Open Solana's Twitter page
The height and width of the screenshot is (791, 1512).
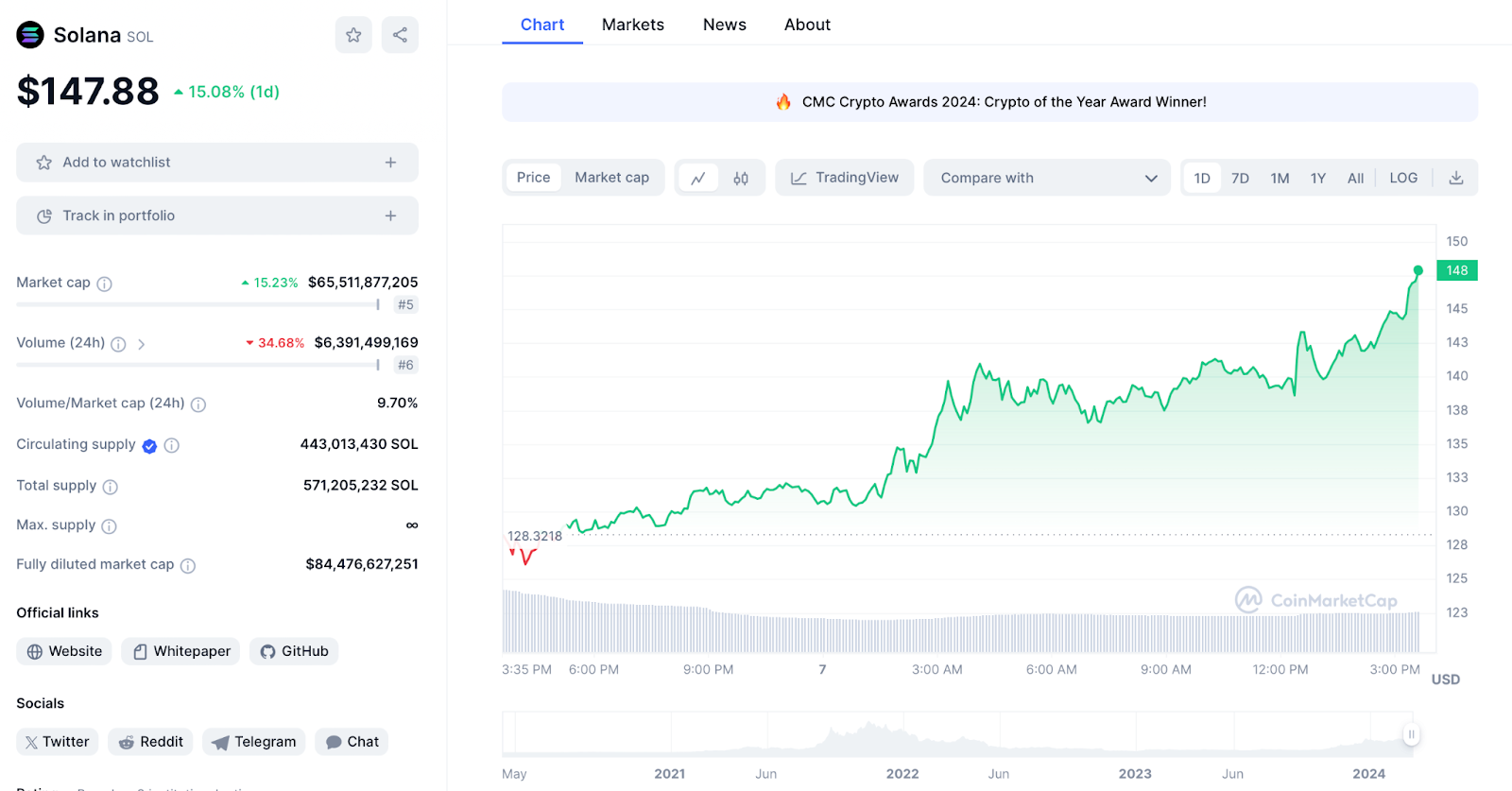57,742
